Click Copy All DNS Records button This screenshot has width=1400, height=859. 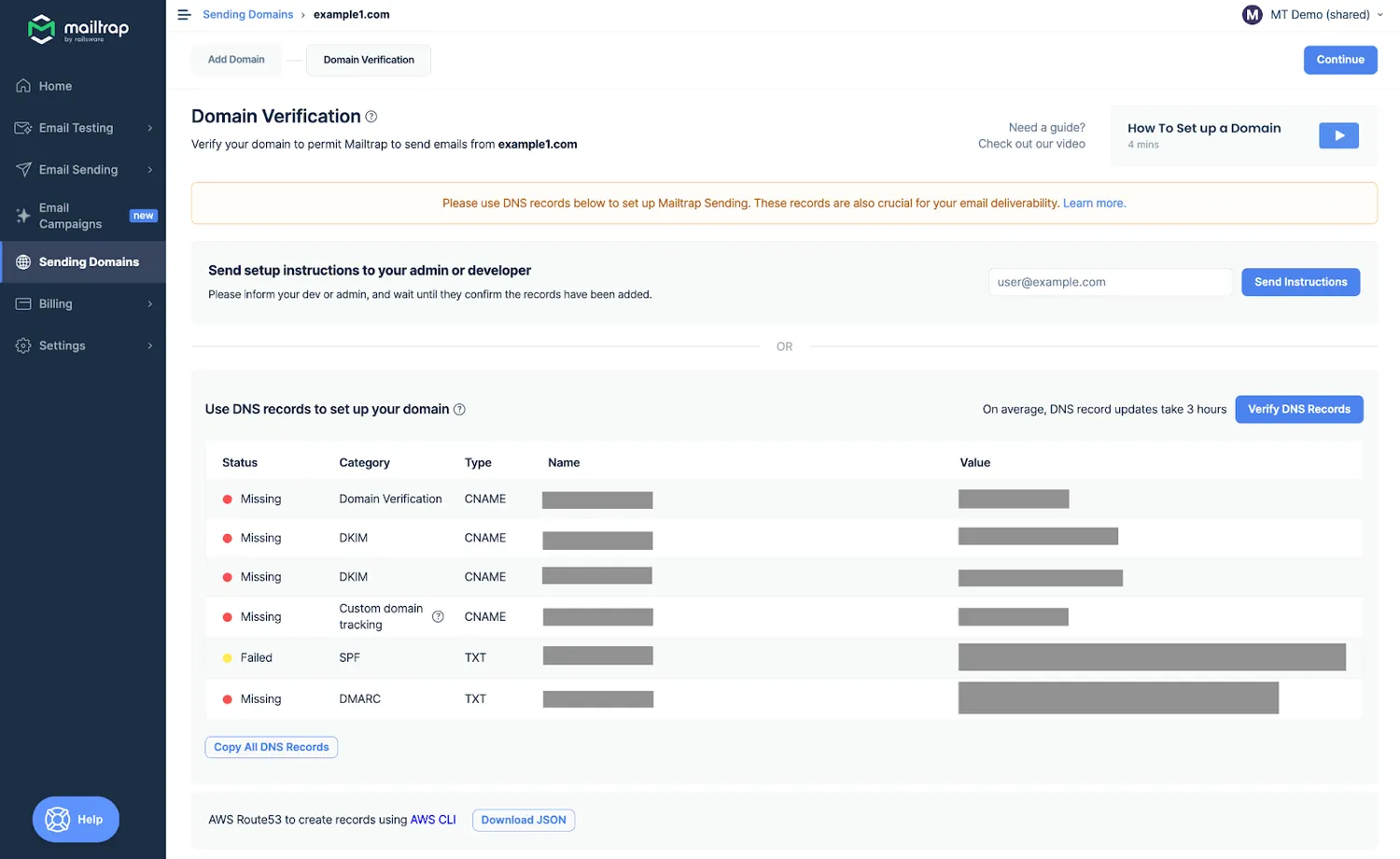(272, 747)
